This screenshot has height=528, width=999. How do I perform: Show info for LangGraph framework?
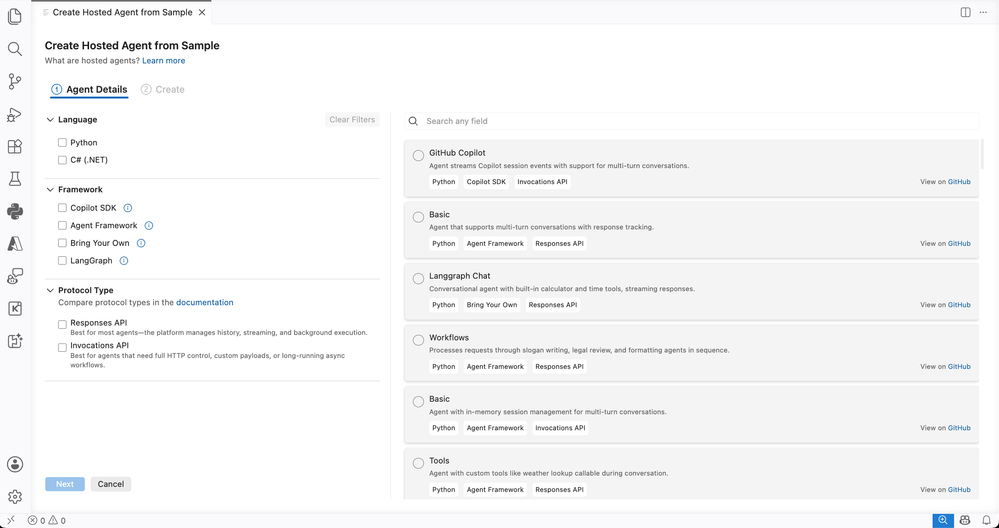point(124,260)
